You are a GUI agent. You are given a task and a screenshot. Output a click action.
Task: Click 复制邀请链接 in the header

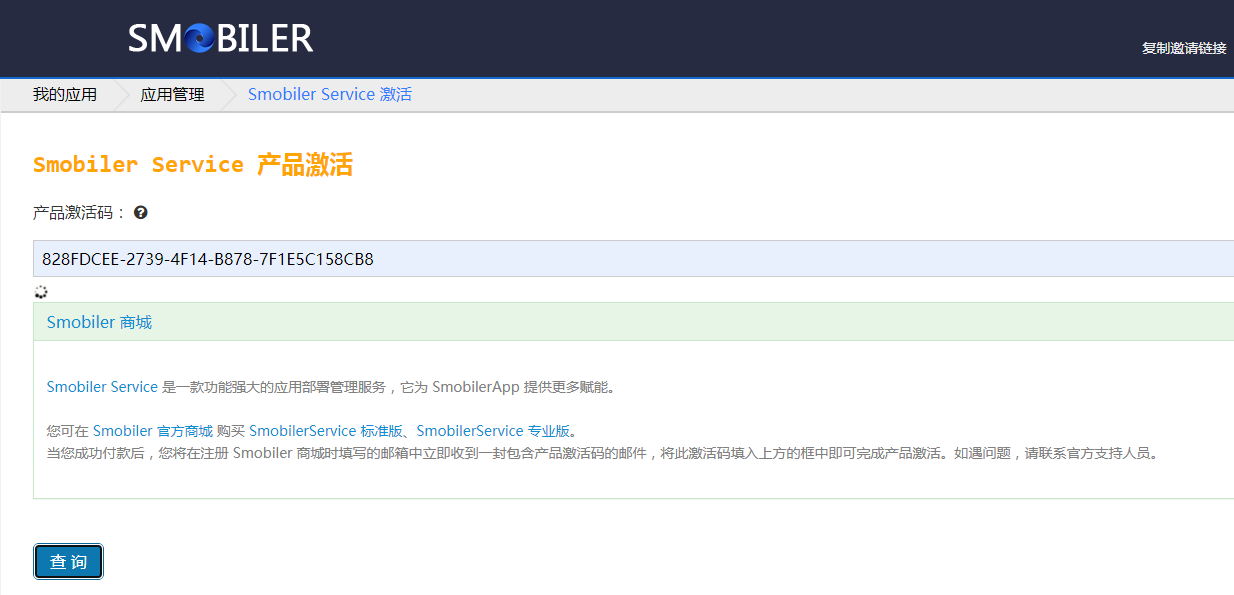click(1184, 48)
